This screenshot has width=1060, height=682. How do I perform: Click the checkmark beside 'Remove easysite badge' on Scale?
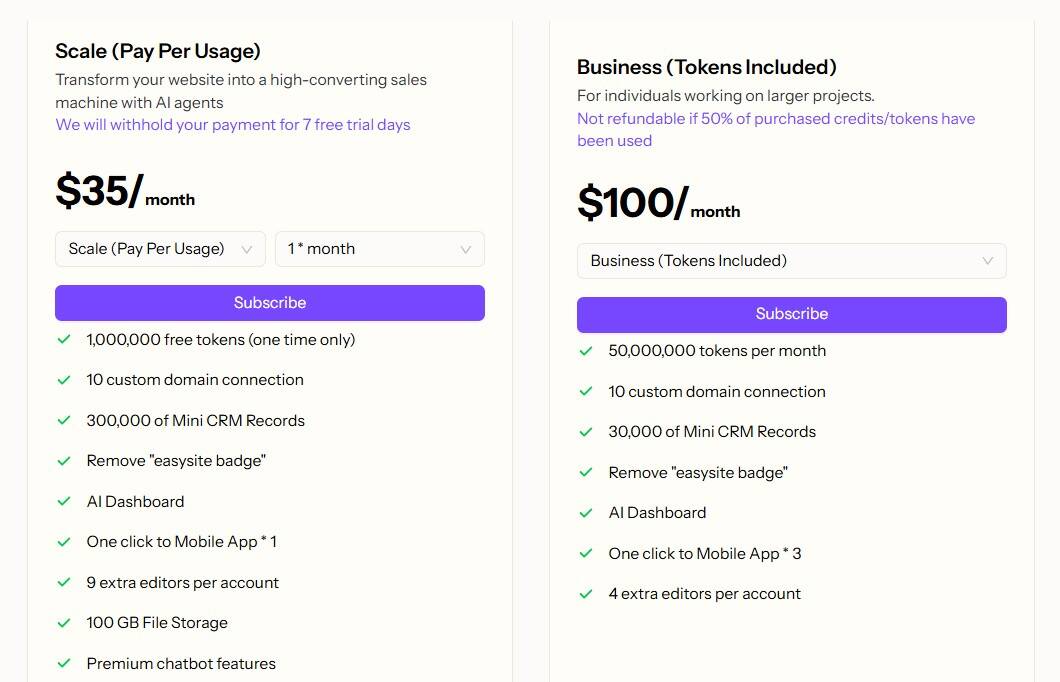click(x=65, y=461)
